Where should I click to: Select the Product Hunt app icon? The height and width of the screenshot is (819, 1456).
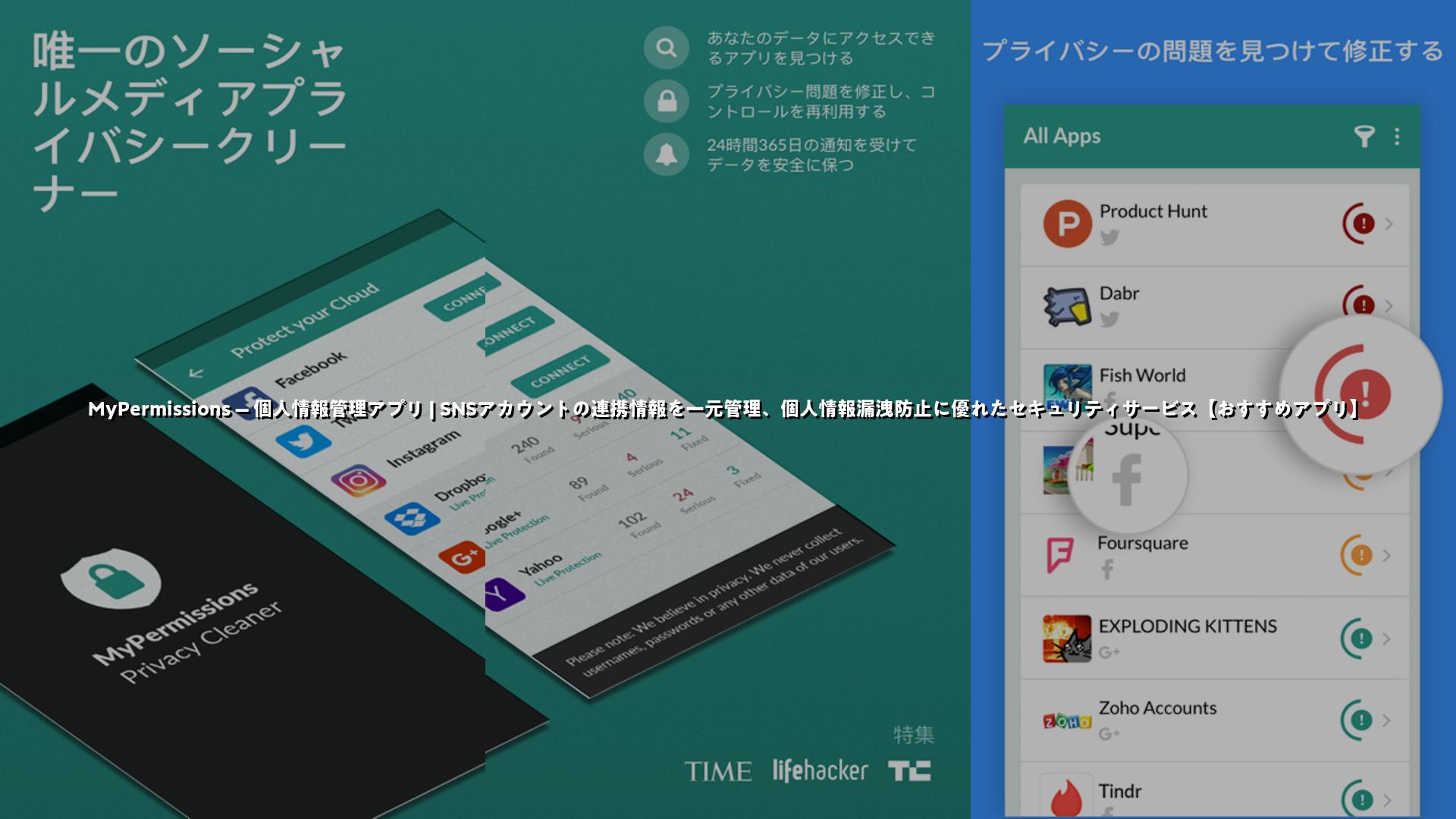1067,224
